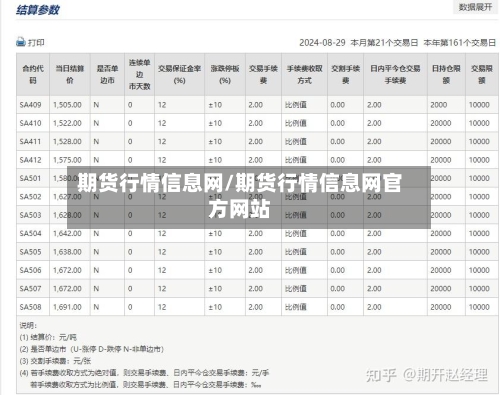Image resolution: width=500 pixels, height=395 pixels.
Task: Click settlement price 1,575.00
Action: click(67, 160)
